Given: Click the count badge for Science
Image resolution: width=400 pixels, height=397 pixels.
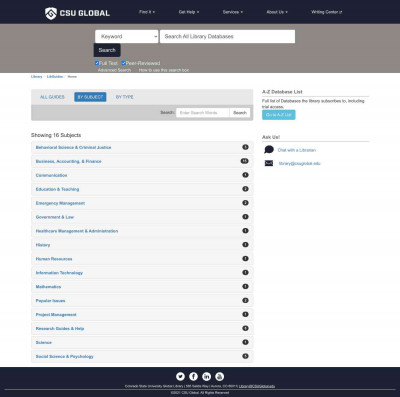Looking at the screenshot, I should point(245,342).
